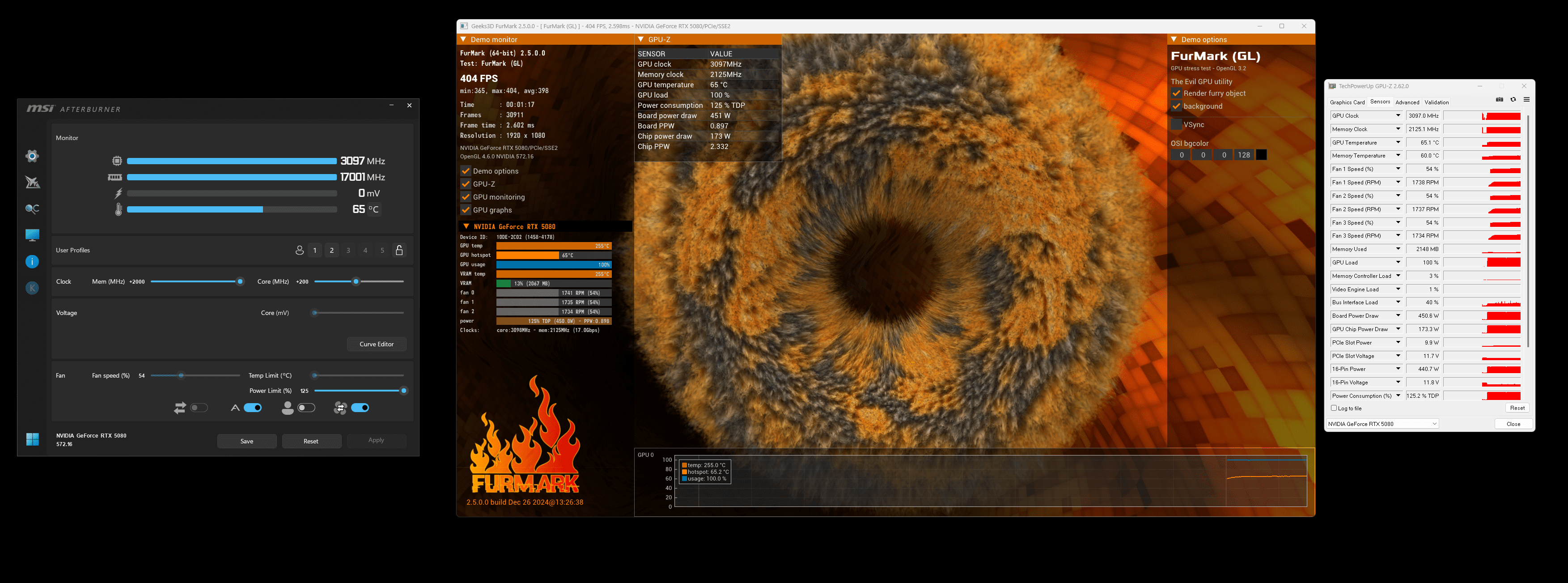Open the Curve Editor
The image size is (1568, 583).
point(376,344)
